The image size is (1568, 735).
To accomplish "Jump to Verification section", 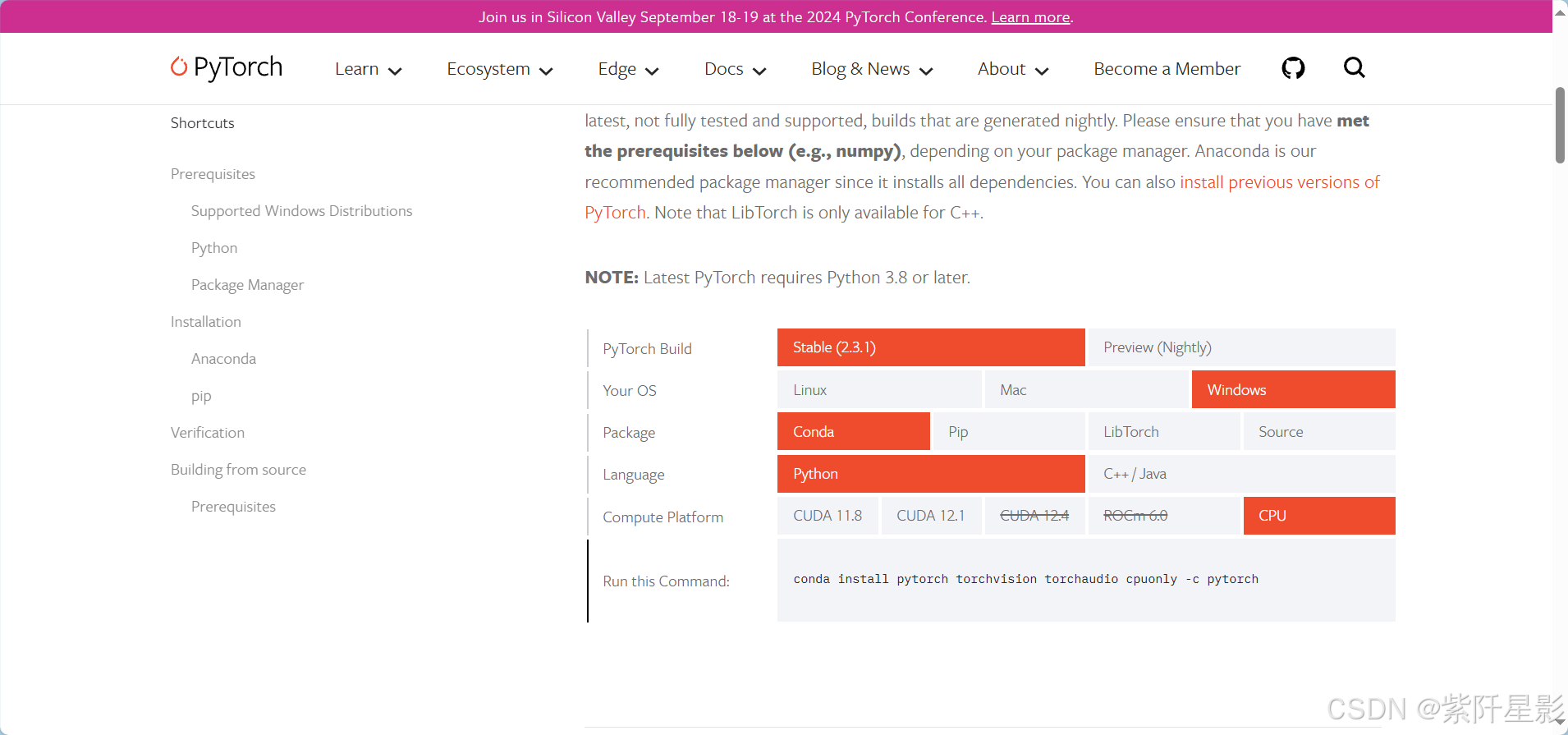I will coord(208,433).
